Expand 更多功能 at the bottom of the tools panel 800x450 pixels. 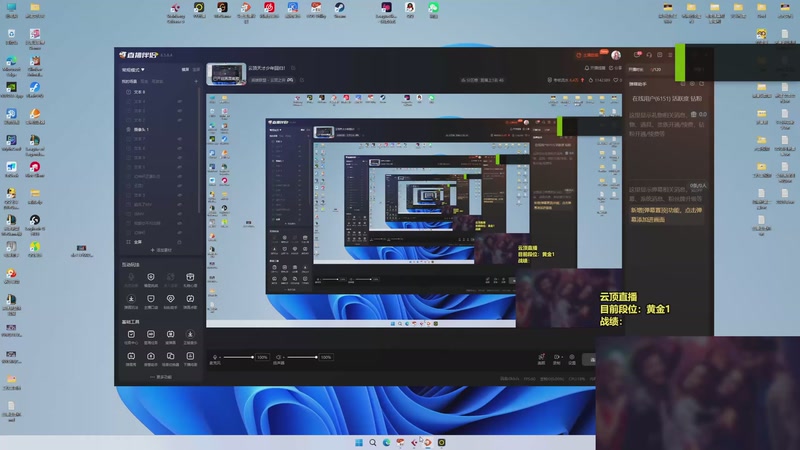161,377
